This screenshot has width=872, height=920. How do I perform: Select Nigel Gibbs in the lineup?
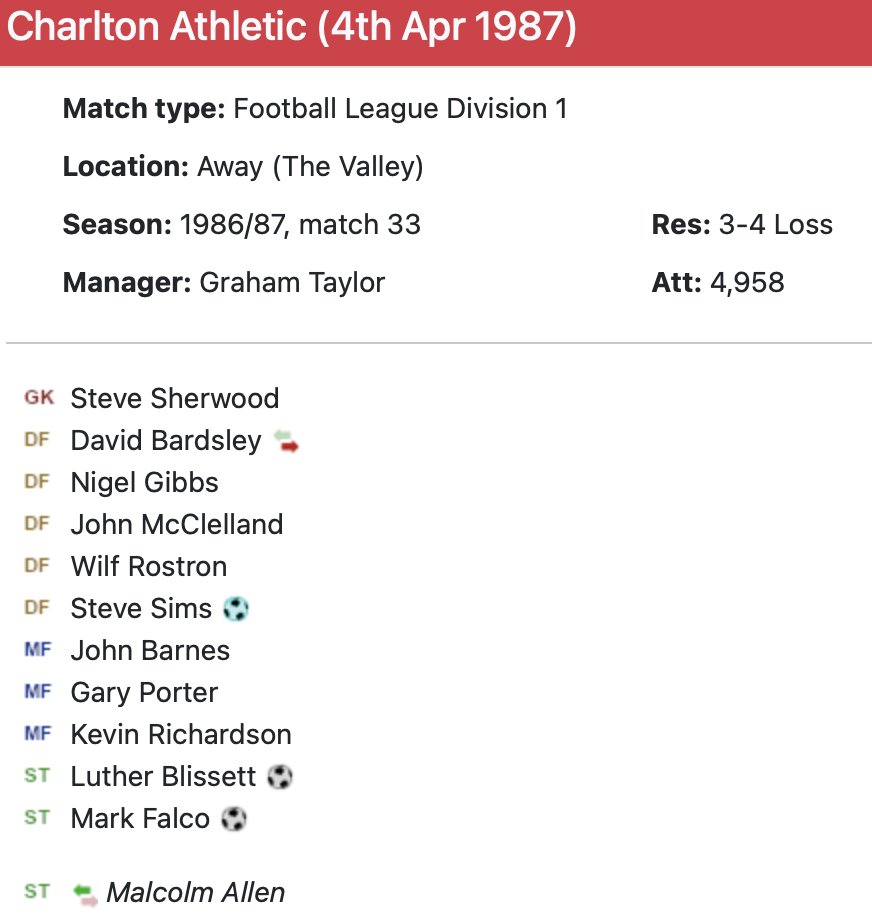click(x=145, y=483)
